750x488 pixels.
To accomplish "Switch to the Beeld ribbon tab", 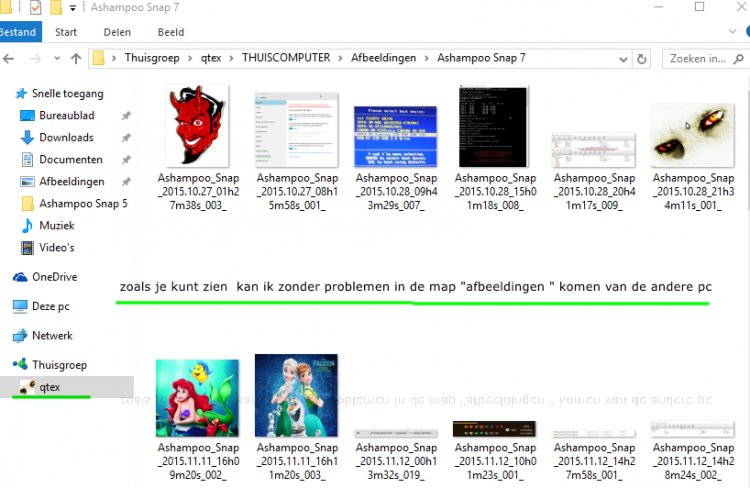I will 169,31.
